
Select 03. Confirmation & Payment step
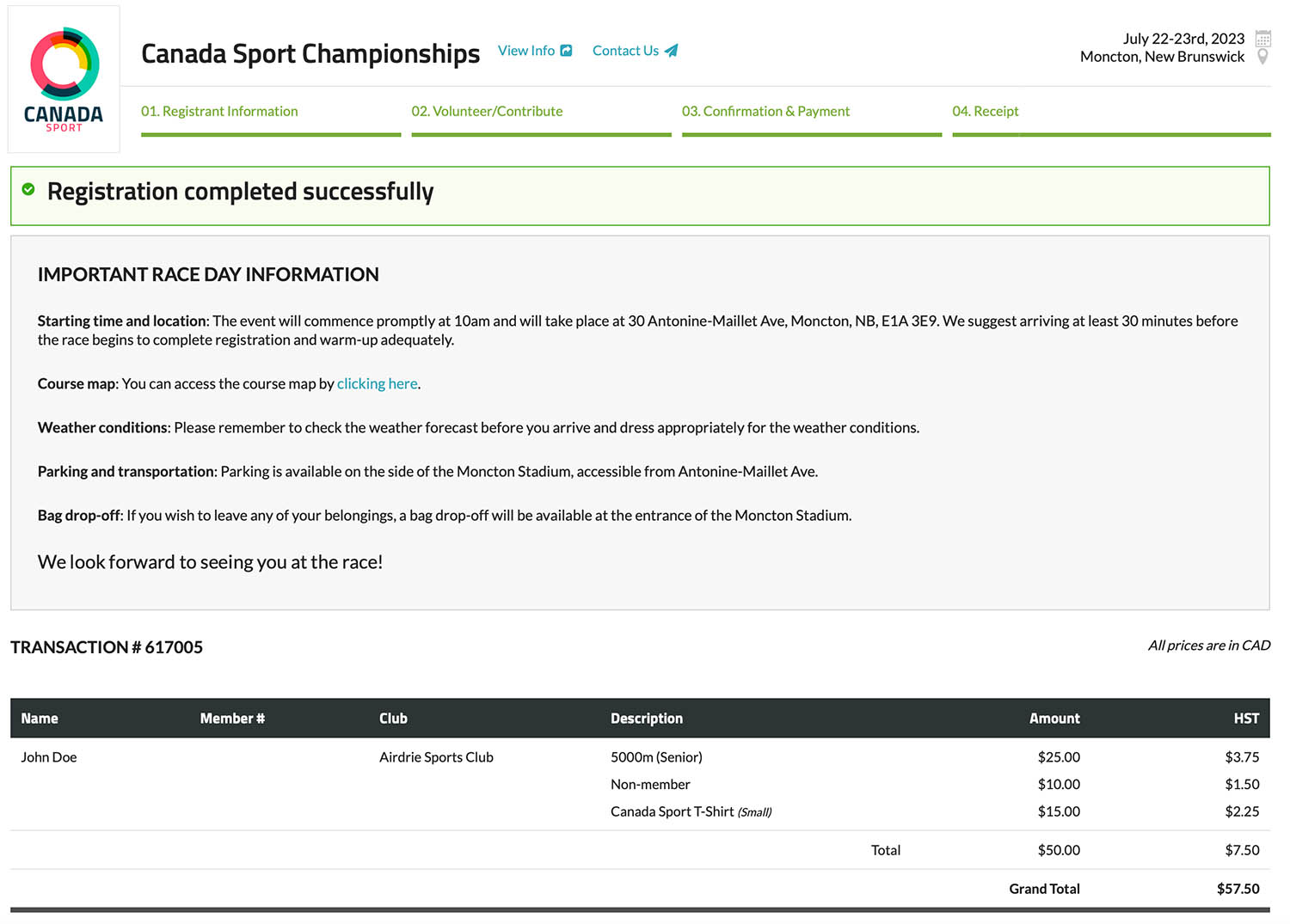click(x=765, y=112)
